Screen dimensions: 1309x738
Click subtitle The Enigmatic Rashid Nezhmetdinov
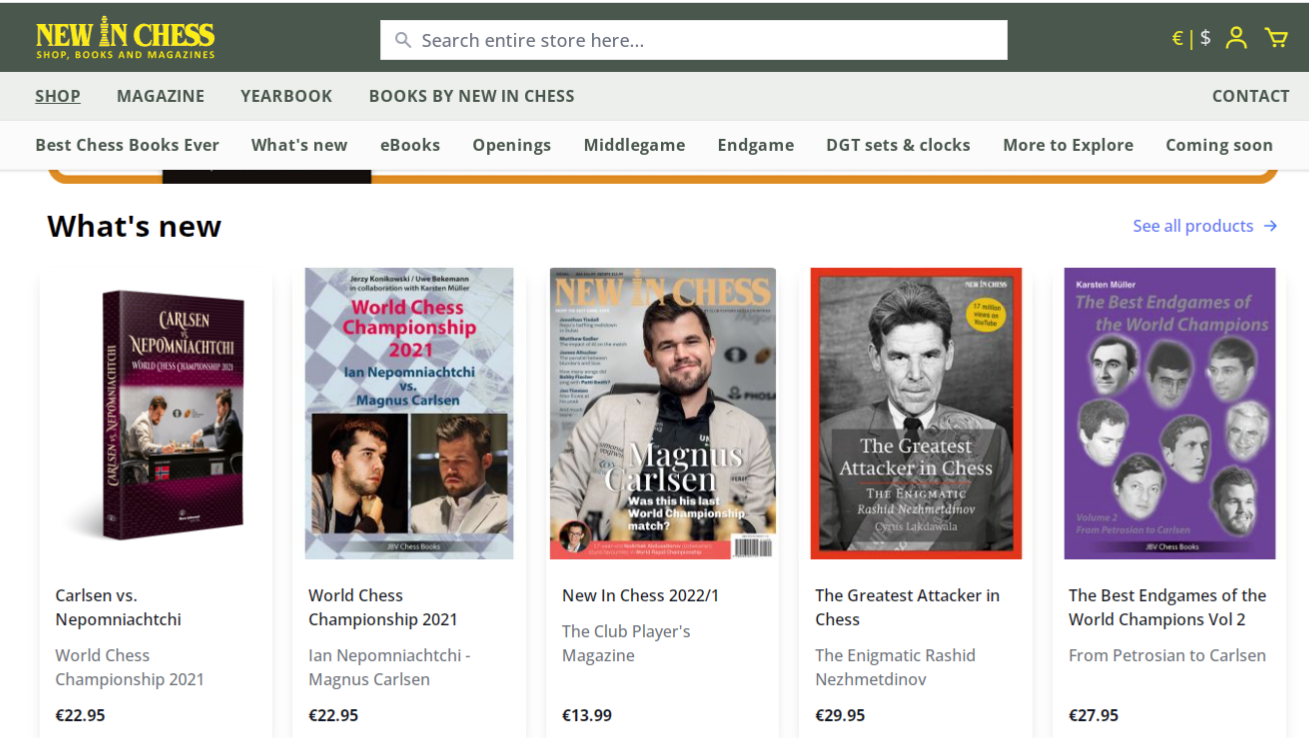pyautogui.click(x=895, y=667)
